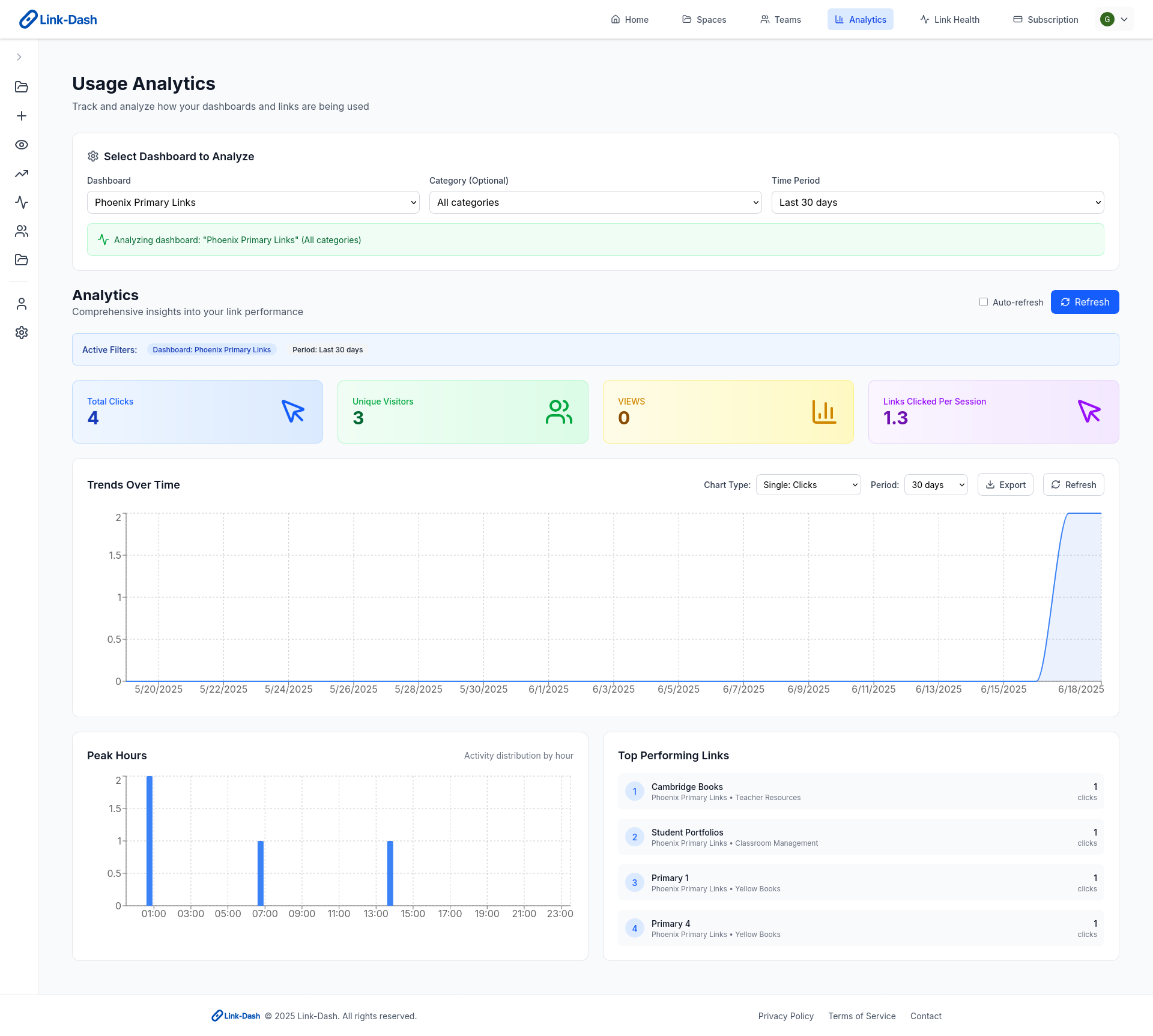The height and width of the screenshot is (1036, 1153).
Task: Open the Teams nav item
Action: [781, 19]
